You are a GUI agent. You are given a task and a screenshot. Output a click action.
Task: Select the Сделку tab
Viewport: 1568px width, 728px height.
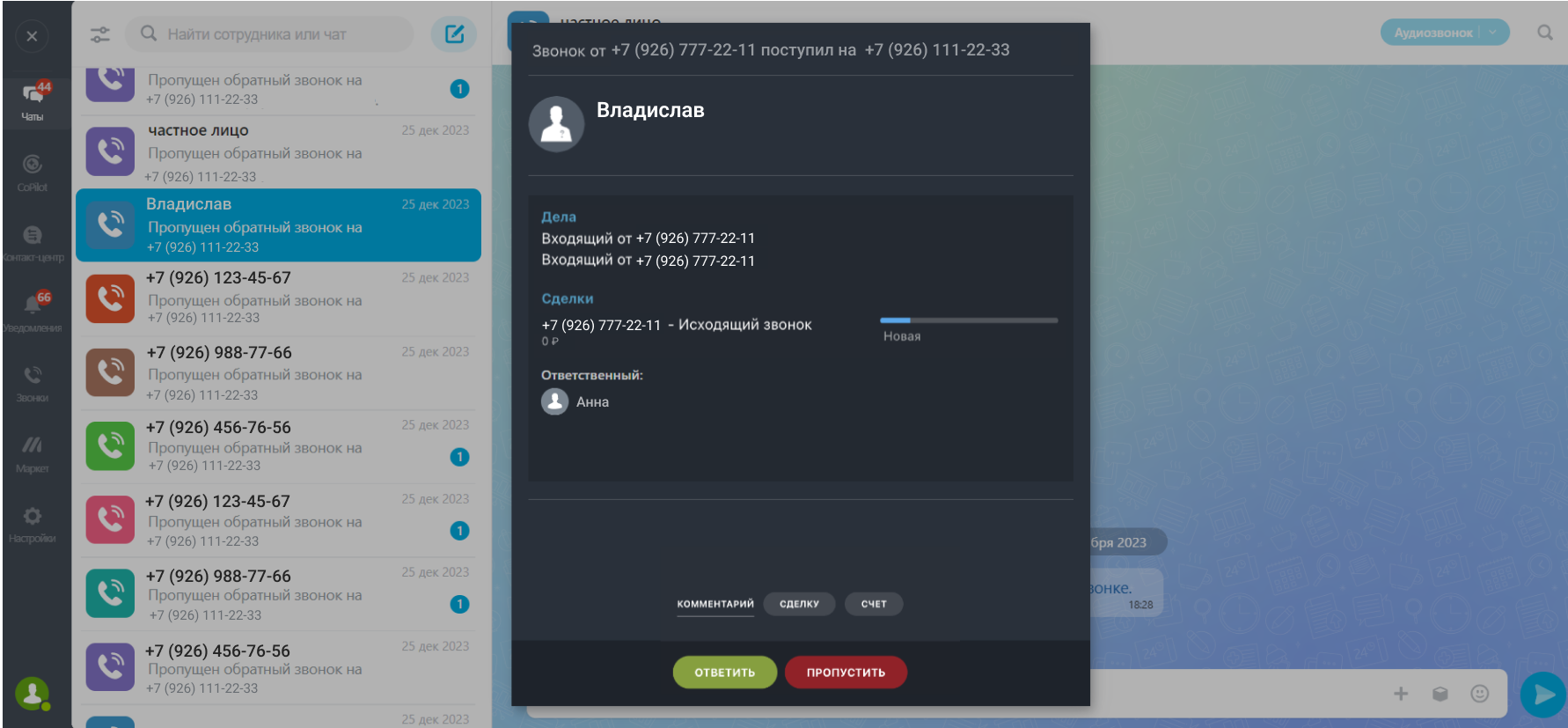pos(799,604)
